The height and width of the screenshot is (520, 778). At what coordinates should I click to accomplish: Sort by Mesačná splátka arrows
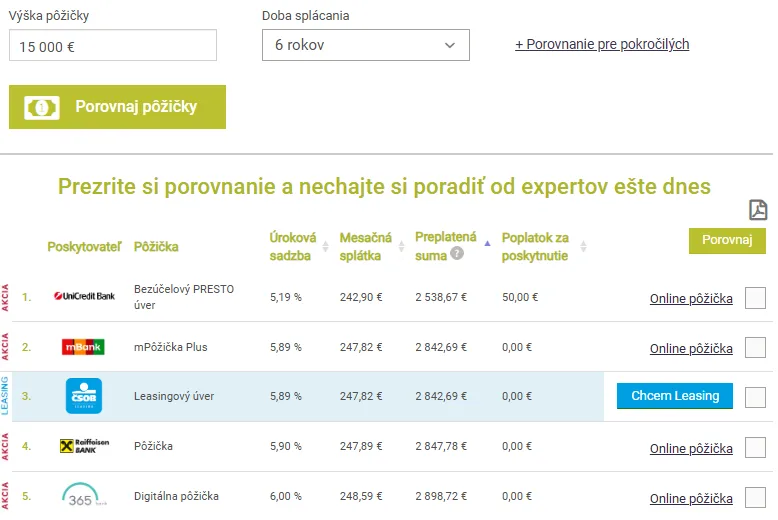point(401,246)
